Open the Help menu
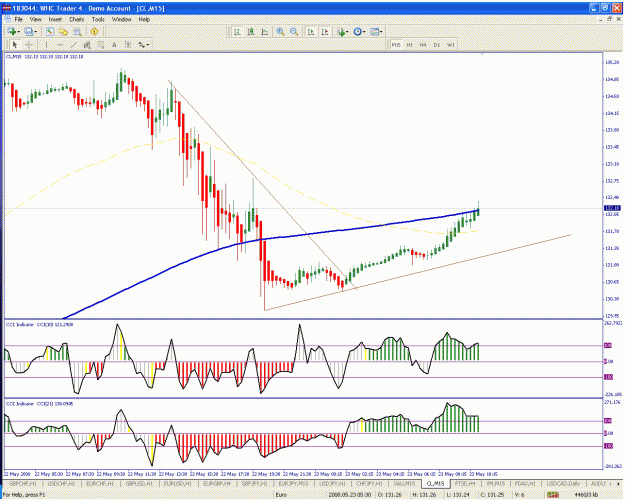Viewport: 625px width, 501px height. [x=144, y=19]
